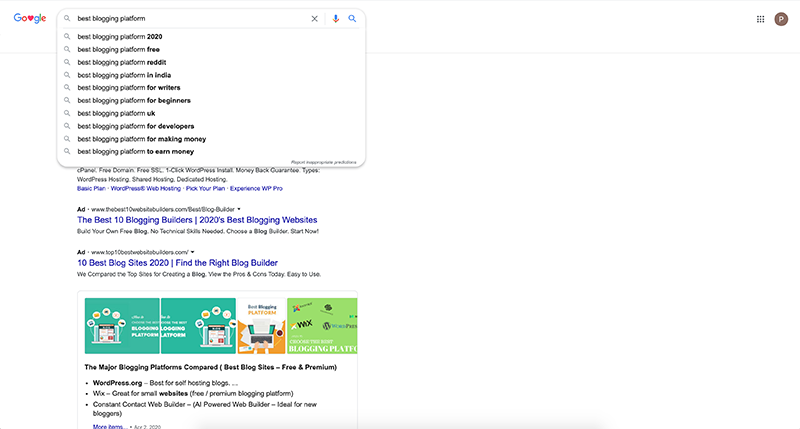The image size is (800, 429).
Task: Click the "Wix – Great for small websites" item
Action: click(193, 394)
